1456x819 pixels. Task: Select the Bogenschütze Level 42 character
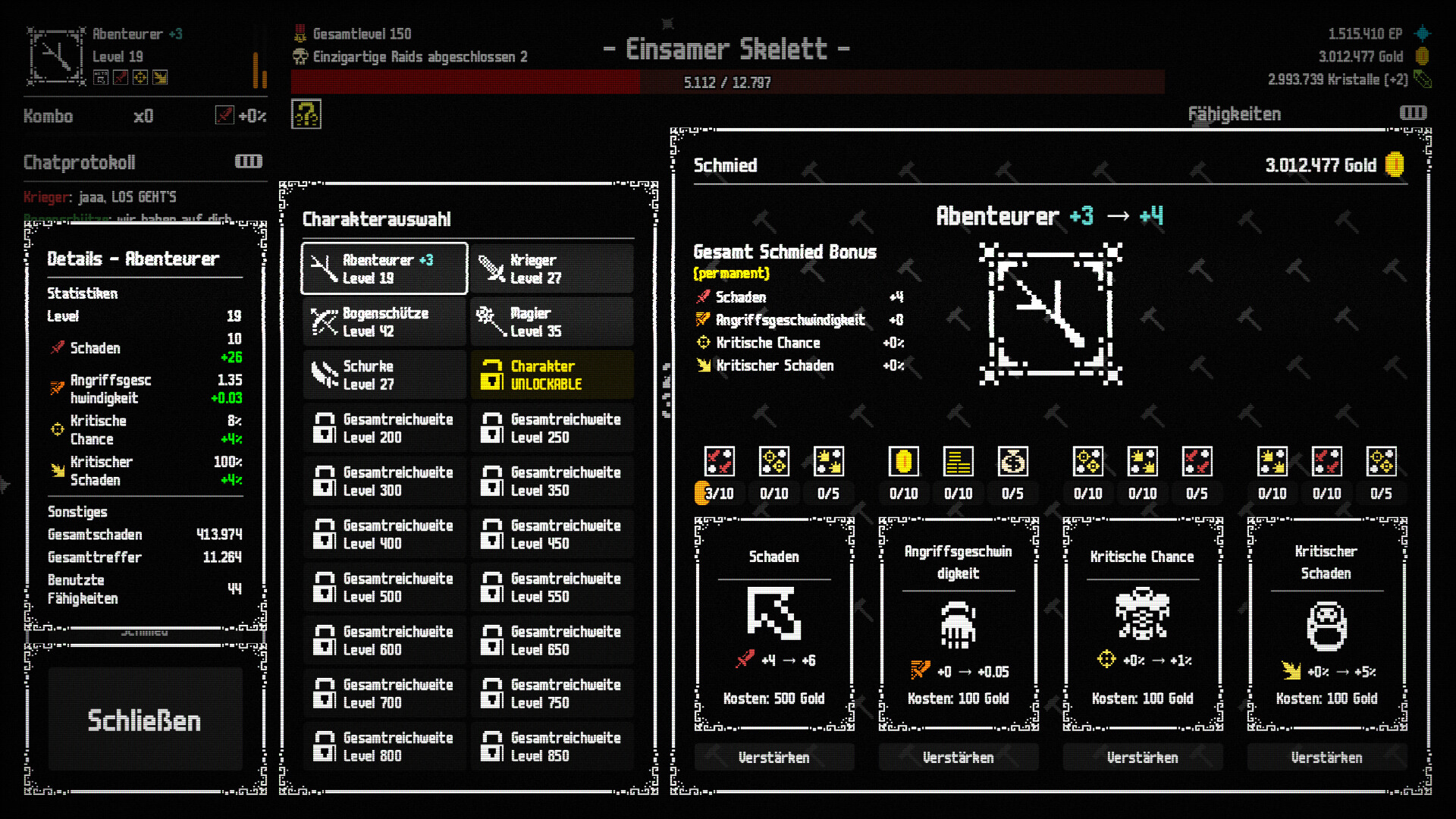384,322
